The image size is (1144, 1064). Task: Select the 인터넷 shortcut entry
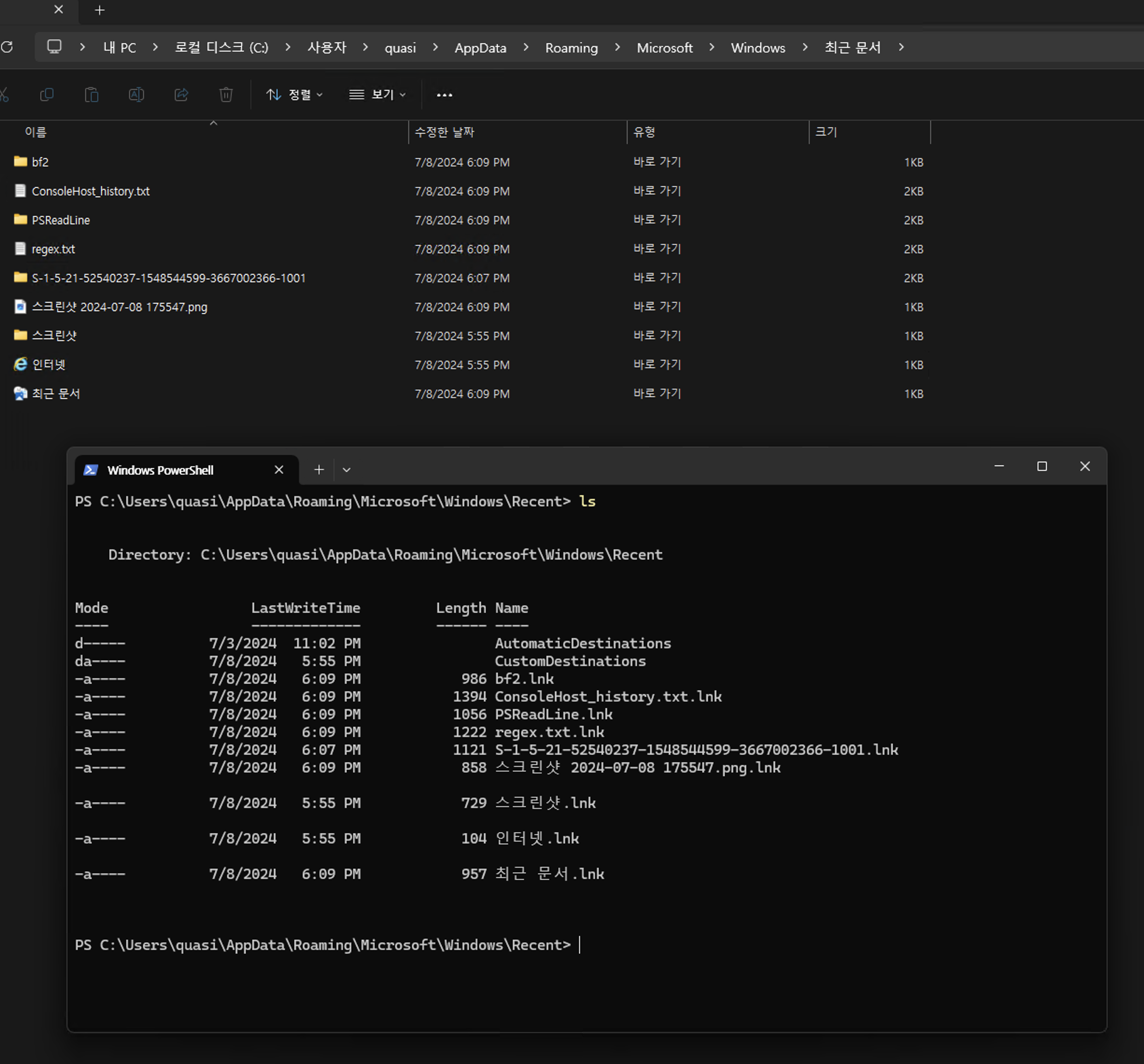coord(49,364)
